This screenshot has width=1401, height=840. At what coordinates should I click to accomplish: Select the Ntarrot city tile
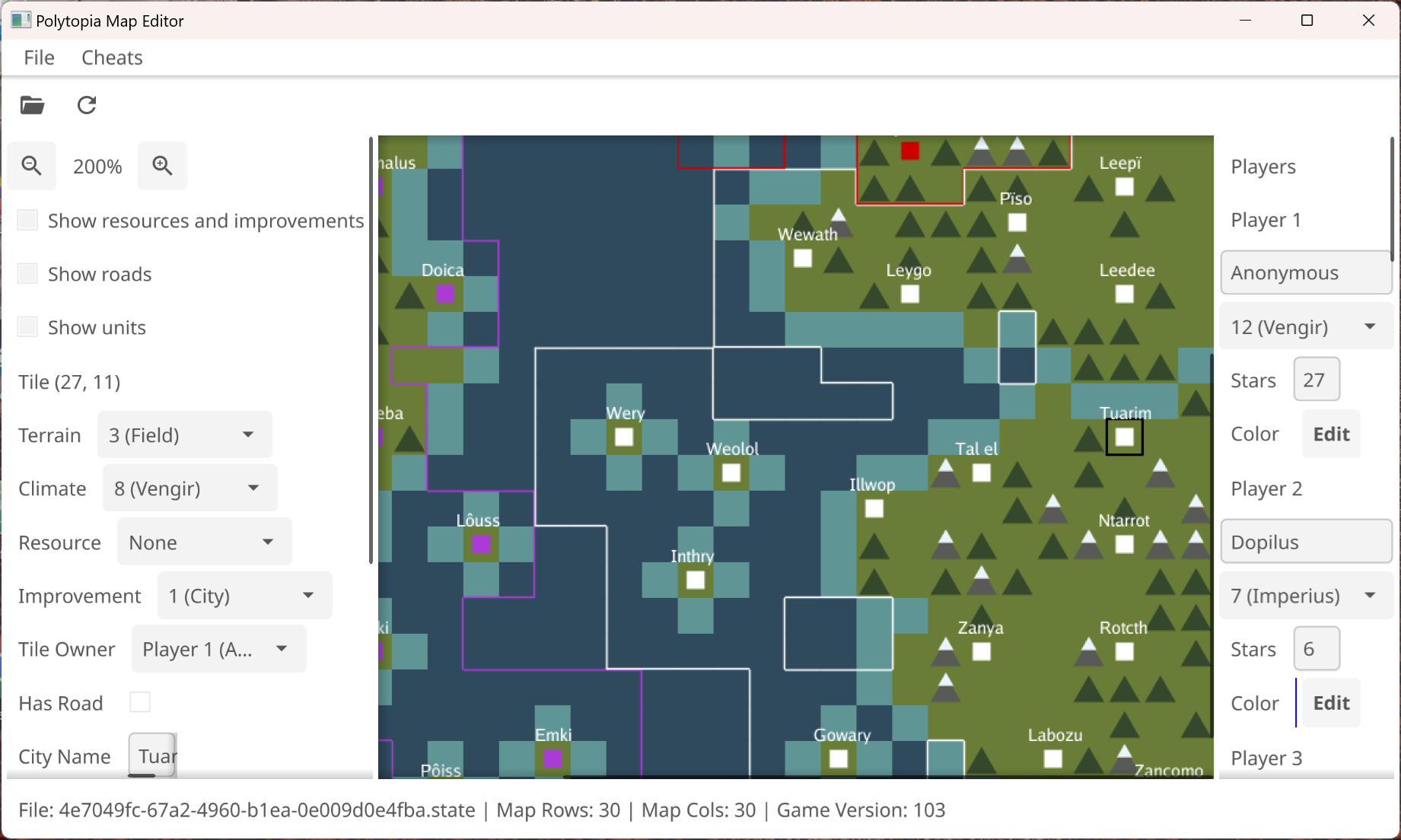tap(1125, 545)
